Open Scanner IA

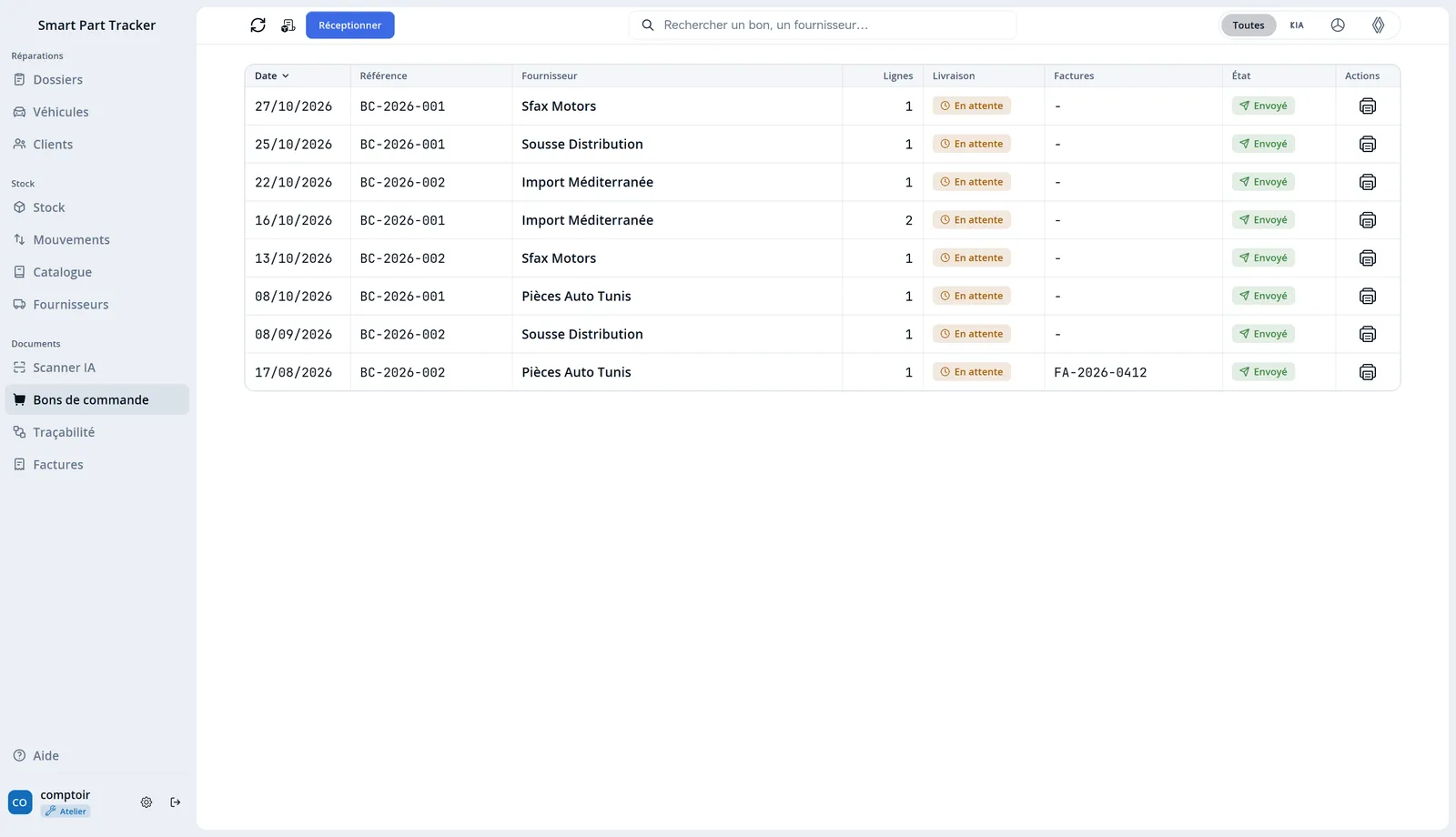coord(97,368)
